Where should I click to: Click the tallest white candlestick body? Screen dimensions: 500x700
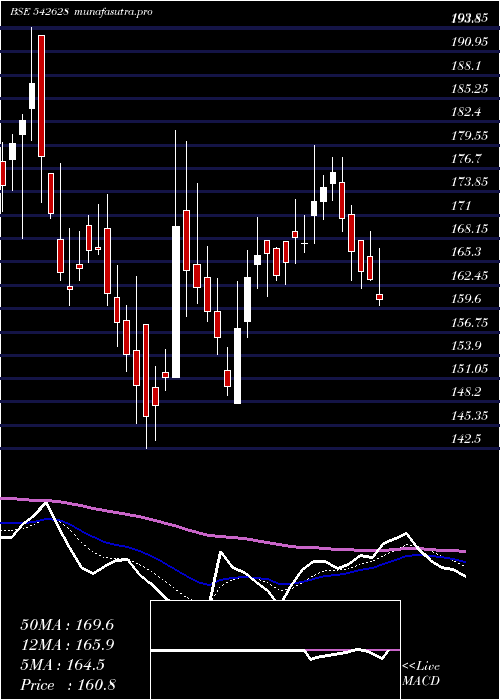point(176,302)
